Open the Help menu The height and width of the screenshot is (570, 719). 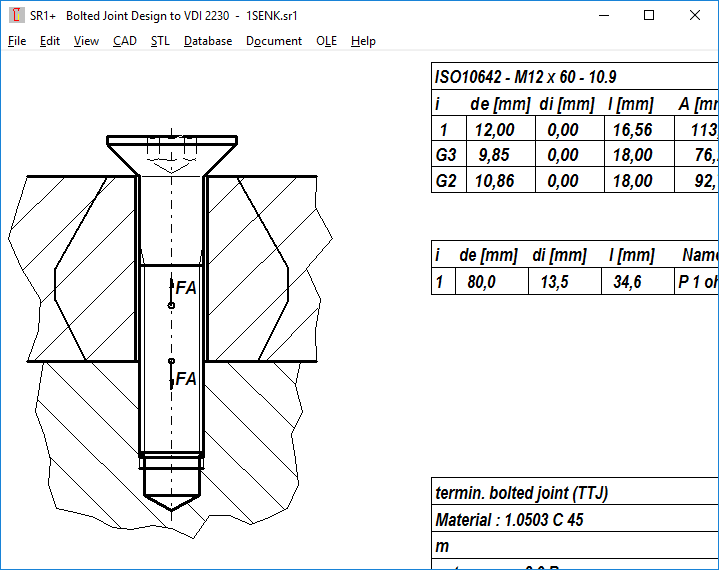[363, 41]
